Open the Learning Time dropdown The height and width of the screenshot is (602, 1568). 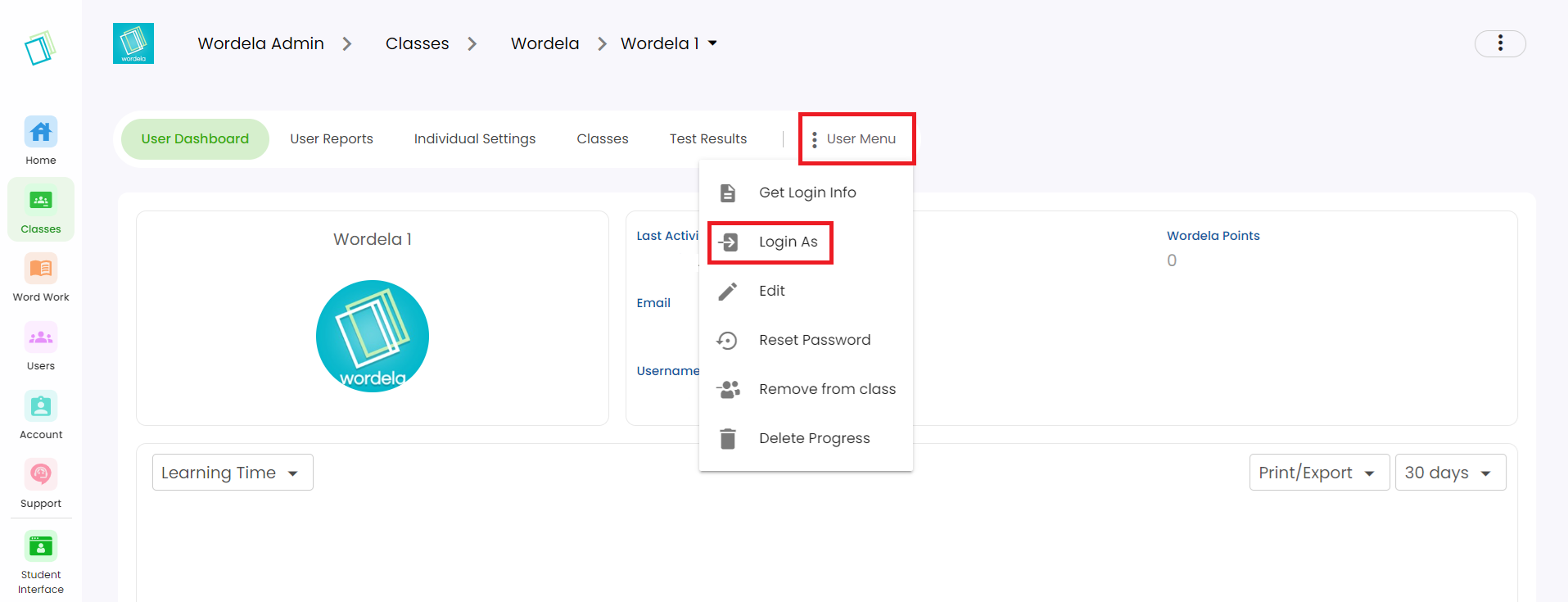click(233, 473)
